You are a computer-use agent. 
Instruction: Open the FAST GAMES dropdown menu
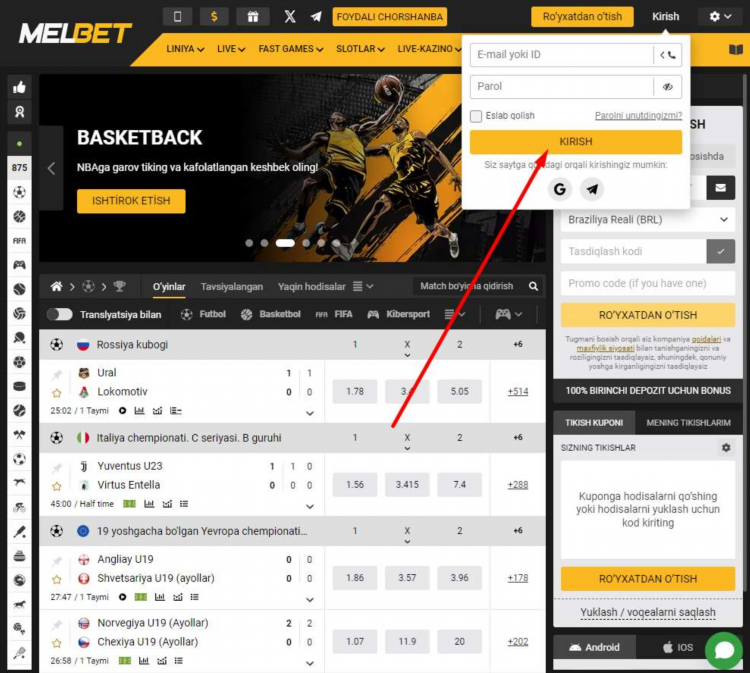[x=291, y=49]
